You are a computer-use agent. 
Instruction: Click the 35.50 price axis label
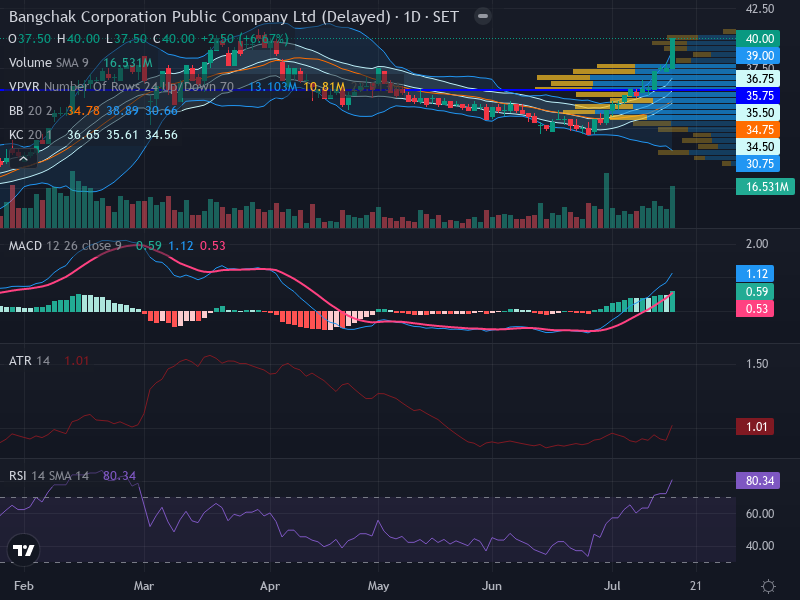pyautogui.click(x=758, y=112)
